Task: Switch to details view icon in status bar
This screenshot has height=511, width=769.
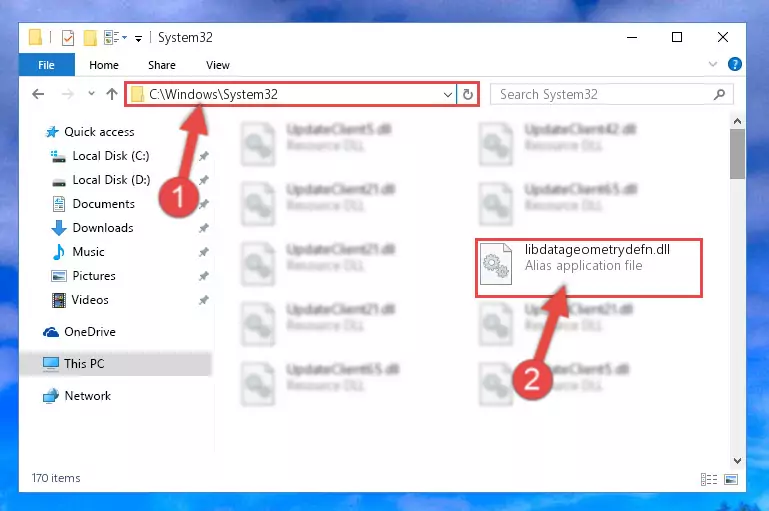Action: [709, 479]
